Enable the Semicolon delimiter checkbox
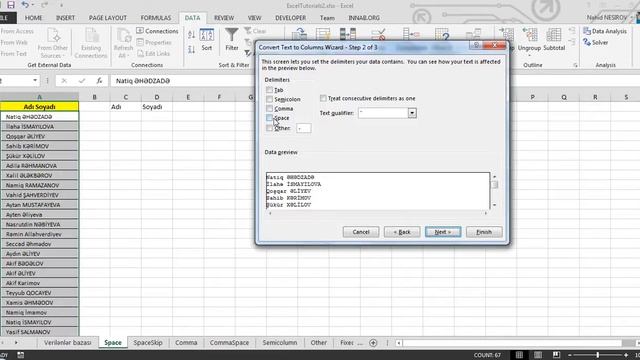640x360 pixels. [x=269, y=99]
